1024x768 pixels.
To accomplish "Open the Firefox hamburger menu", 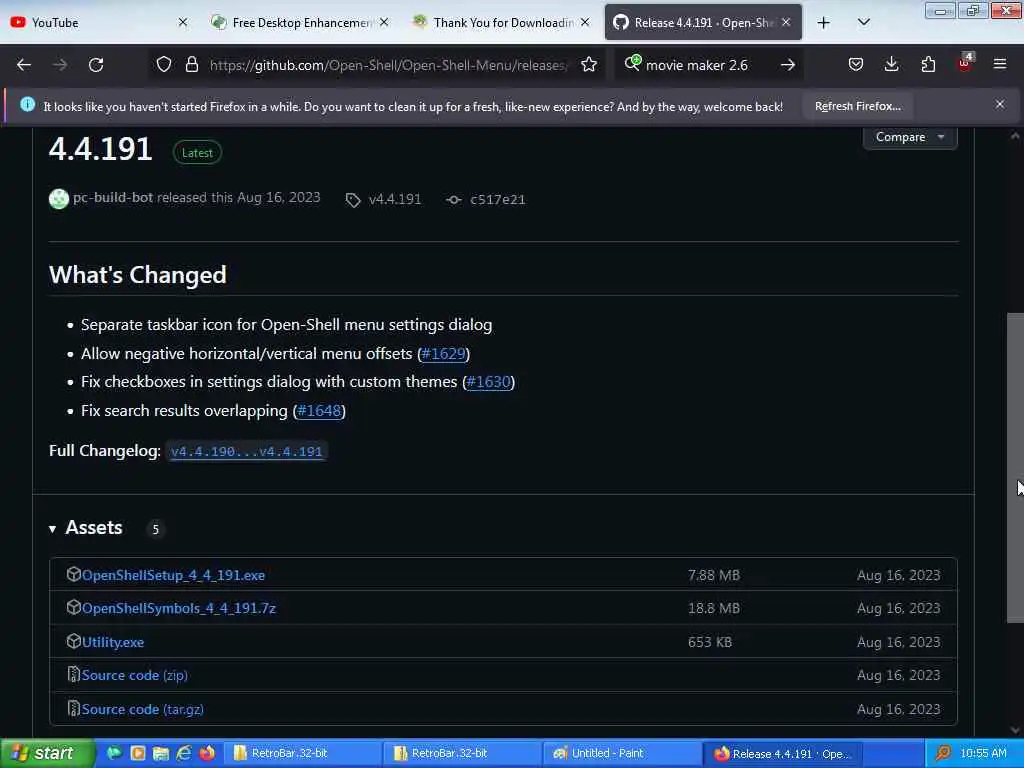I will (x=999, y=65).
